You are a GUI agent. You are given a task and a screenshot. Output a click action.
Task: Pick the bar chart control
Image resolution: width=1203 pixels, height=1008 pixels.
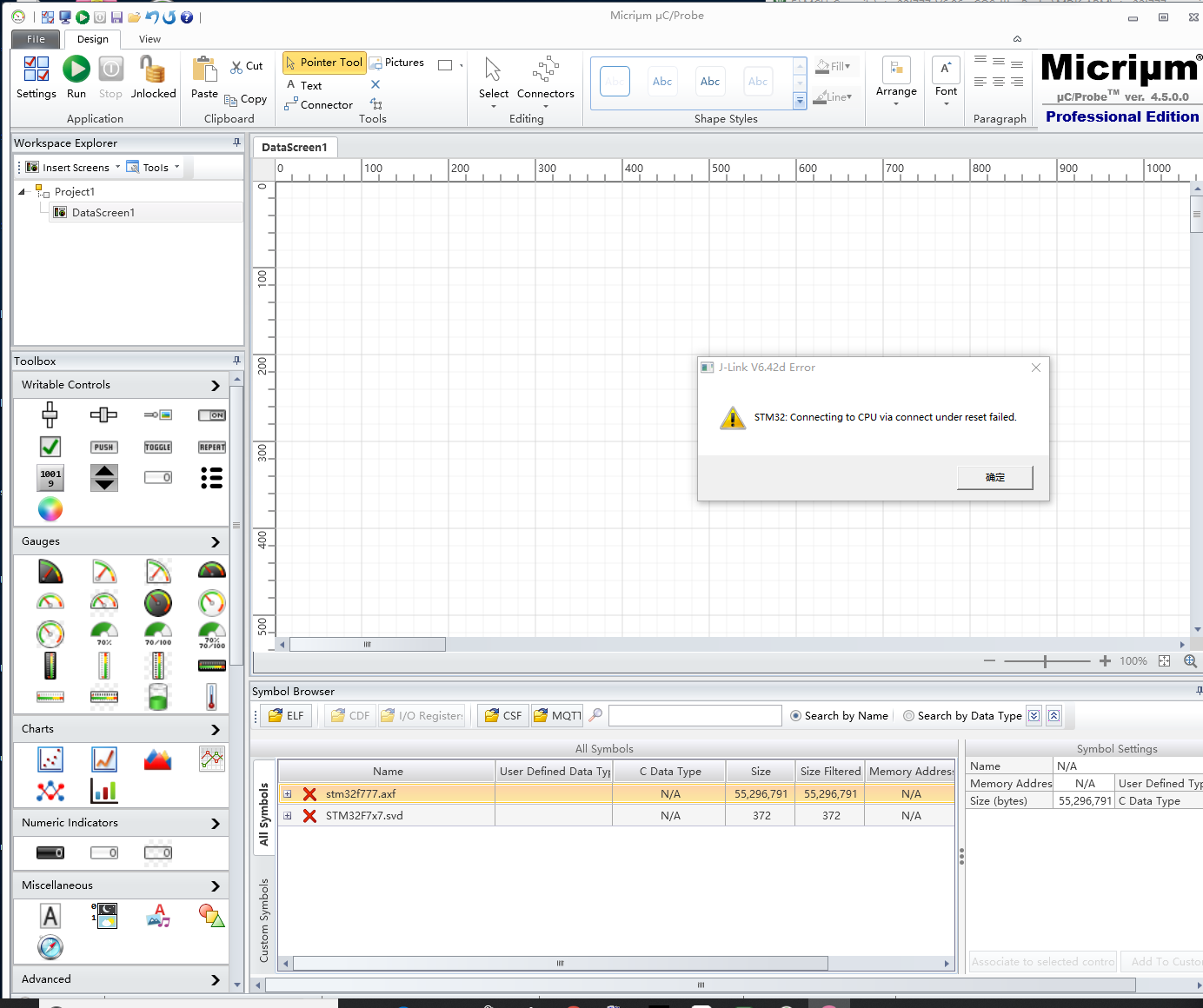point(104,791)
